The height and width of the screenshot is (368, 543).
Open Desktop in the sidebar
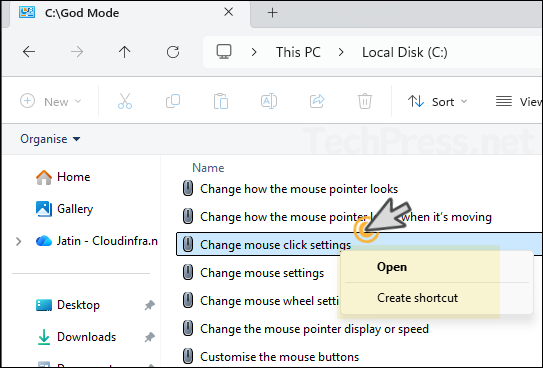click(x=68, y=305)
